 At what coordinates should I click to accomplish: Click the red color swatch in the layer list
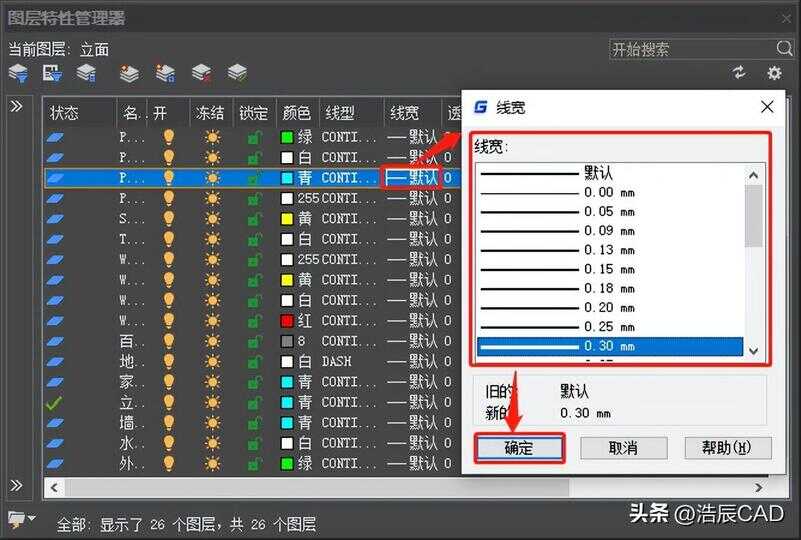(x=287, y=320)
